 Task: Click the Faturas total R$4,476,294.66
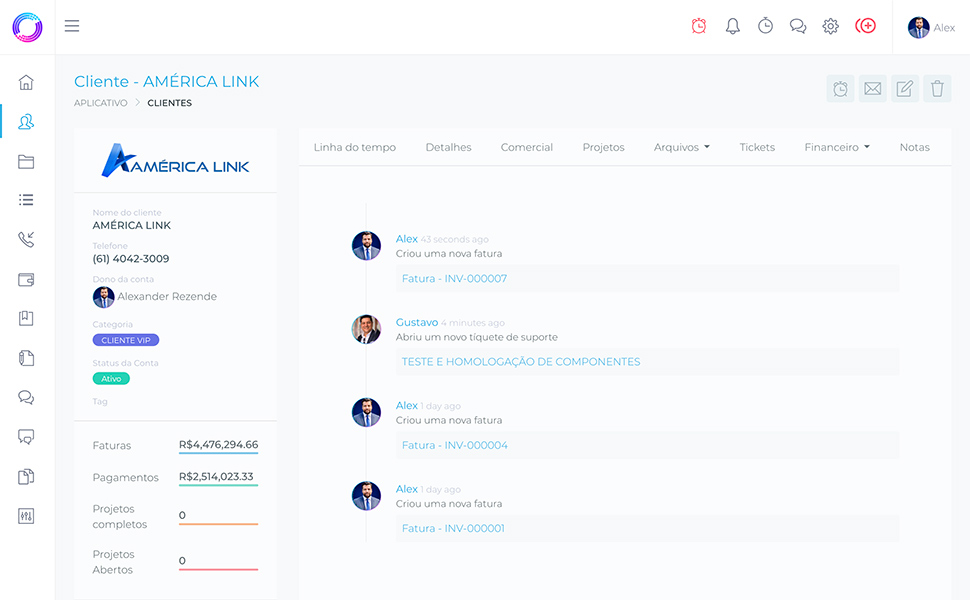218,444
